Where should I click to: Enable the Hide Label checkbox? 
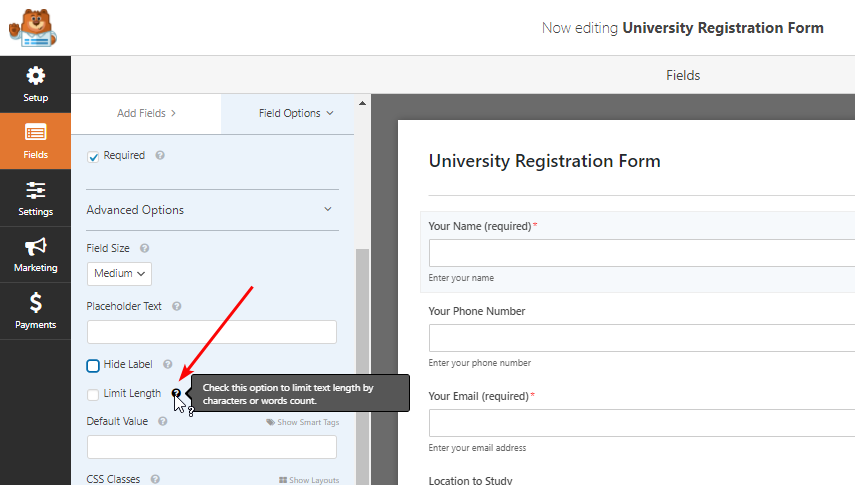pyautogui.click(x=93, y=366)
